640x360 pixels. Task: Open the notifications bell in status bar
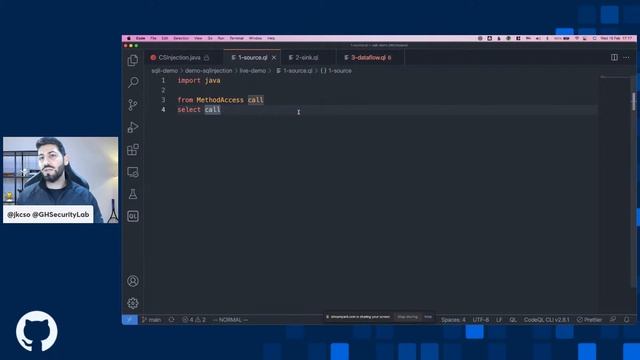point(627,320)
